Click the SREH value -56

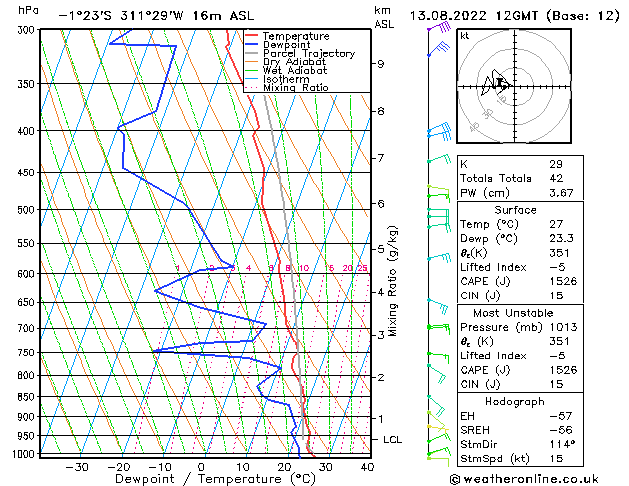pos(560,430)
